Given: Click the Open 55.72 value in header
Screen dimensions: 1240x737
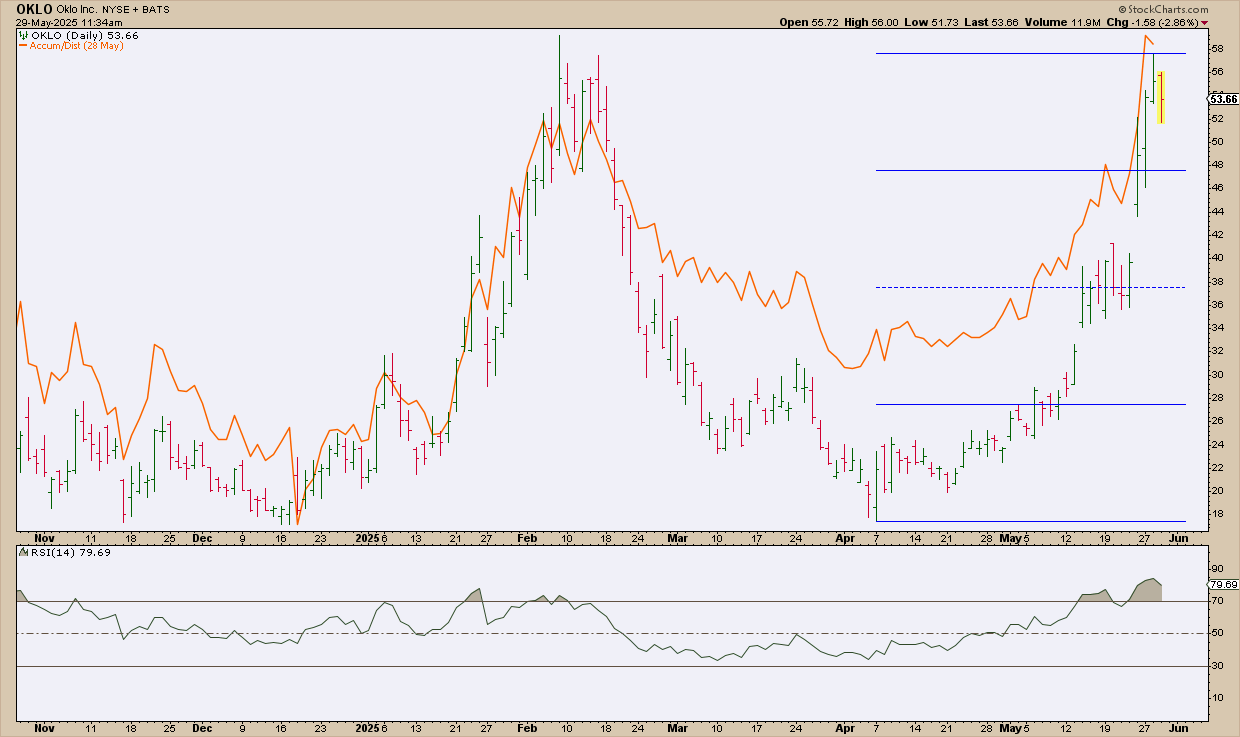Looking at the screenshot, I should click(x=809, y=21).
